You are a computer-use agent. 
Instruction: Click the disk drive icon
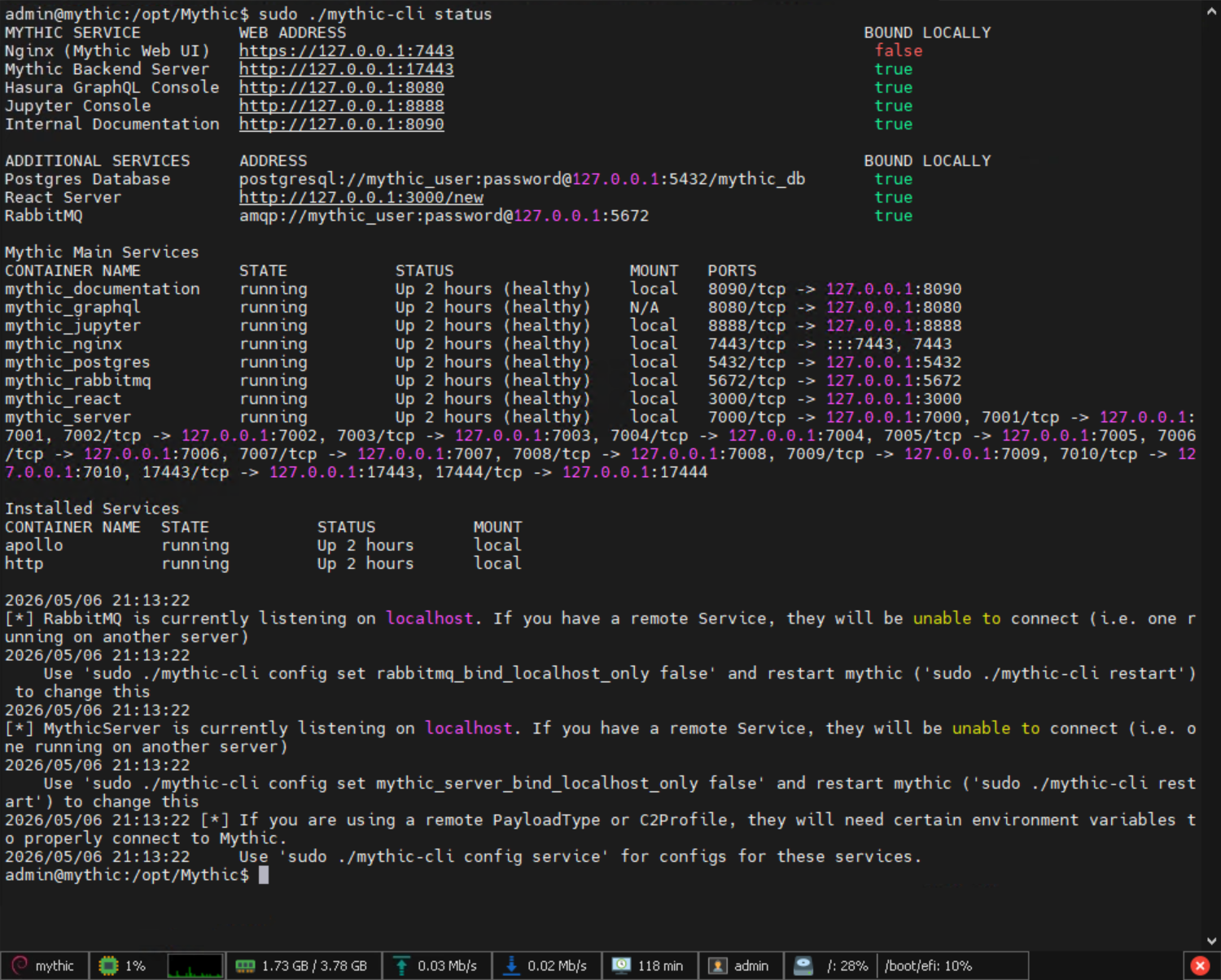point(803,965)
